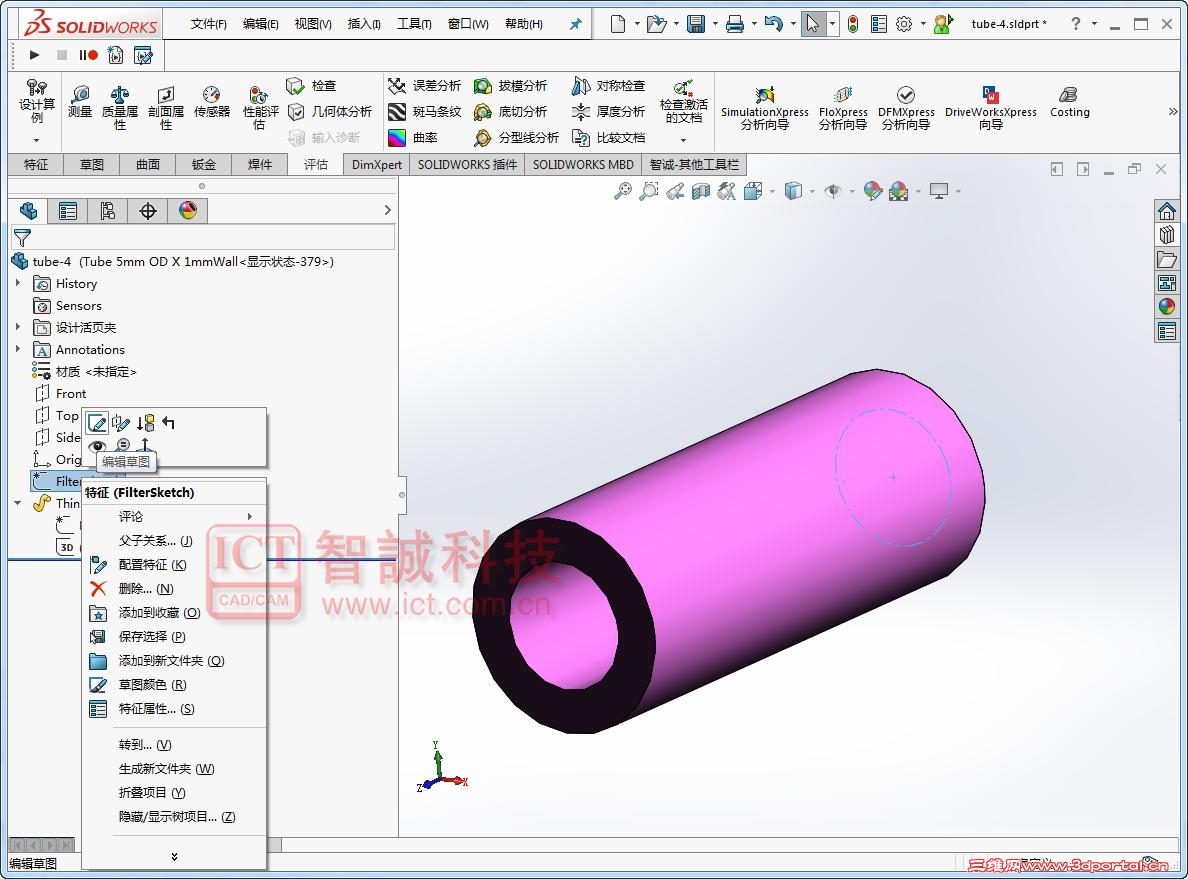Click the New document icon
The image size is (1188, 879).
tap(618, 24)
